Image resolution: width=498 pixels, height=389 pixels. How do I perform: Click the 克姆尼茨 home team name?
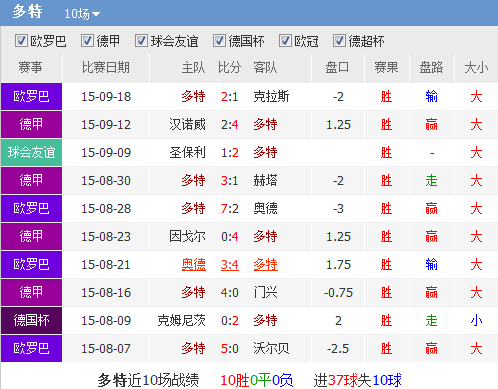[x=181, y=321]
